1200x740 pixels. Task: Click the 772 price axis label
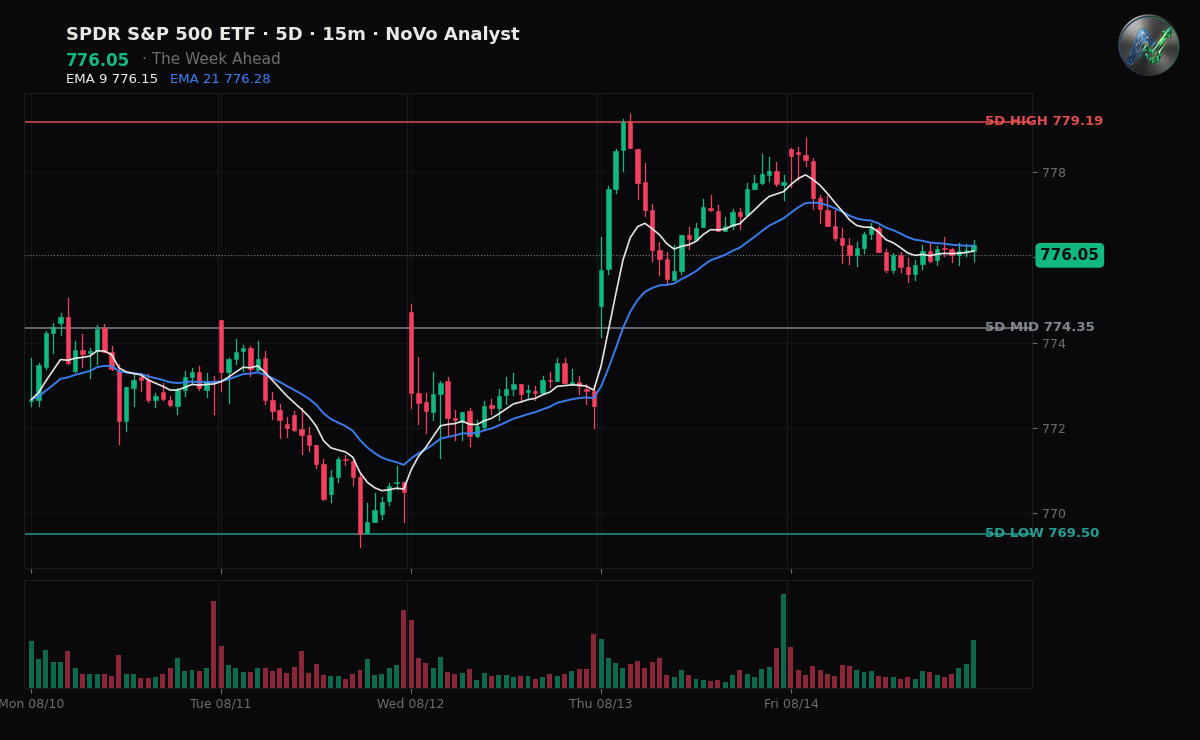coord(1054,429)
